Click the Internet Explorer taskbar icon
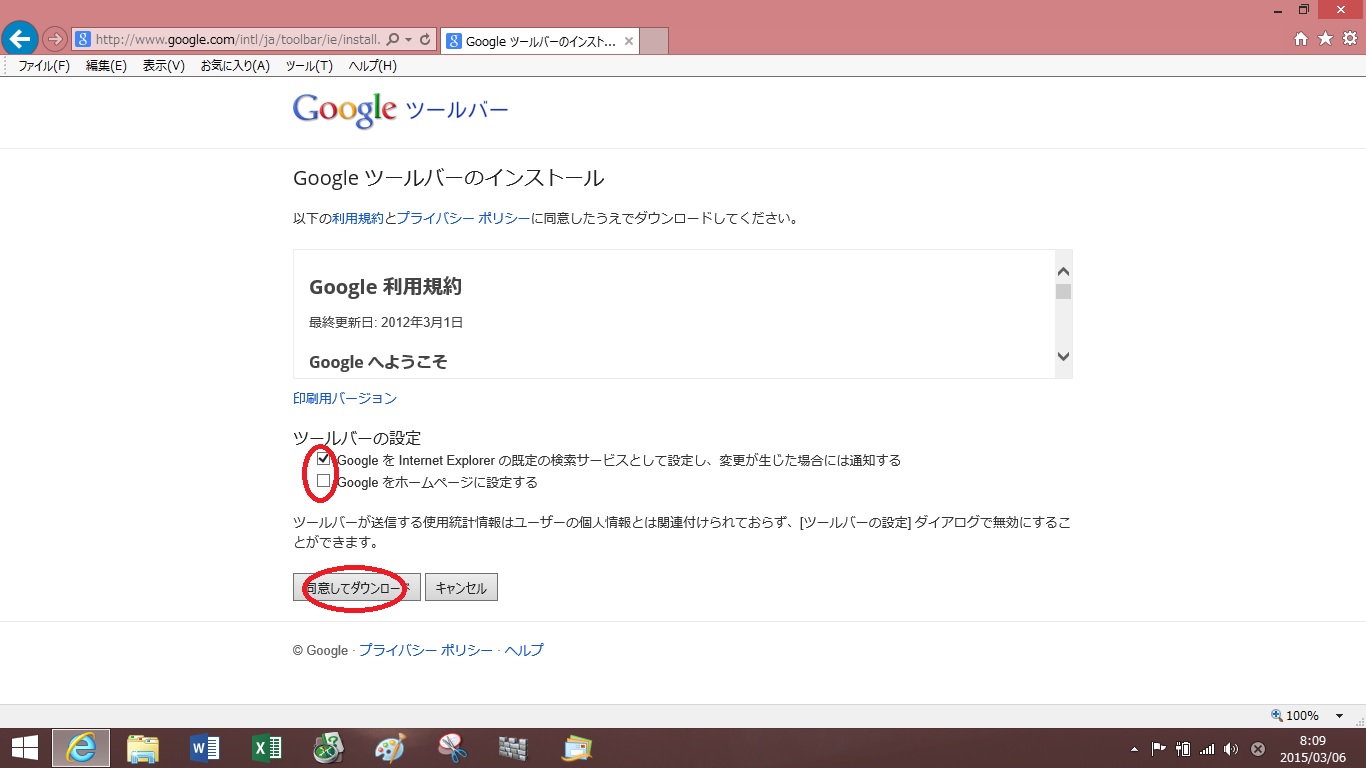Screen dimensions: 1366x768 click(x=81, y=748)
